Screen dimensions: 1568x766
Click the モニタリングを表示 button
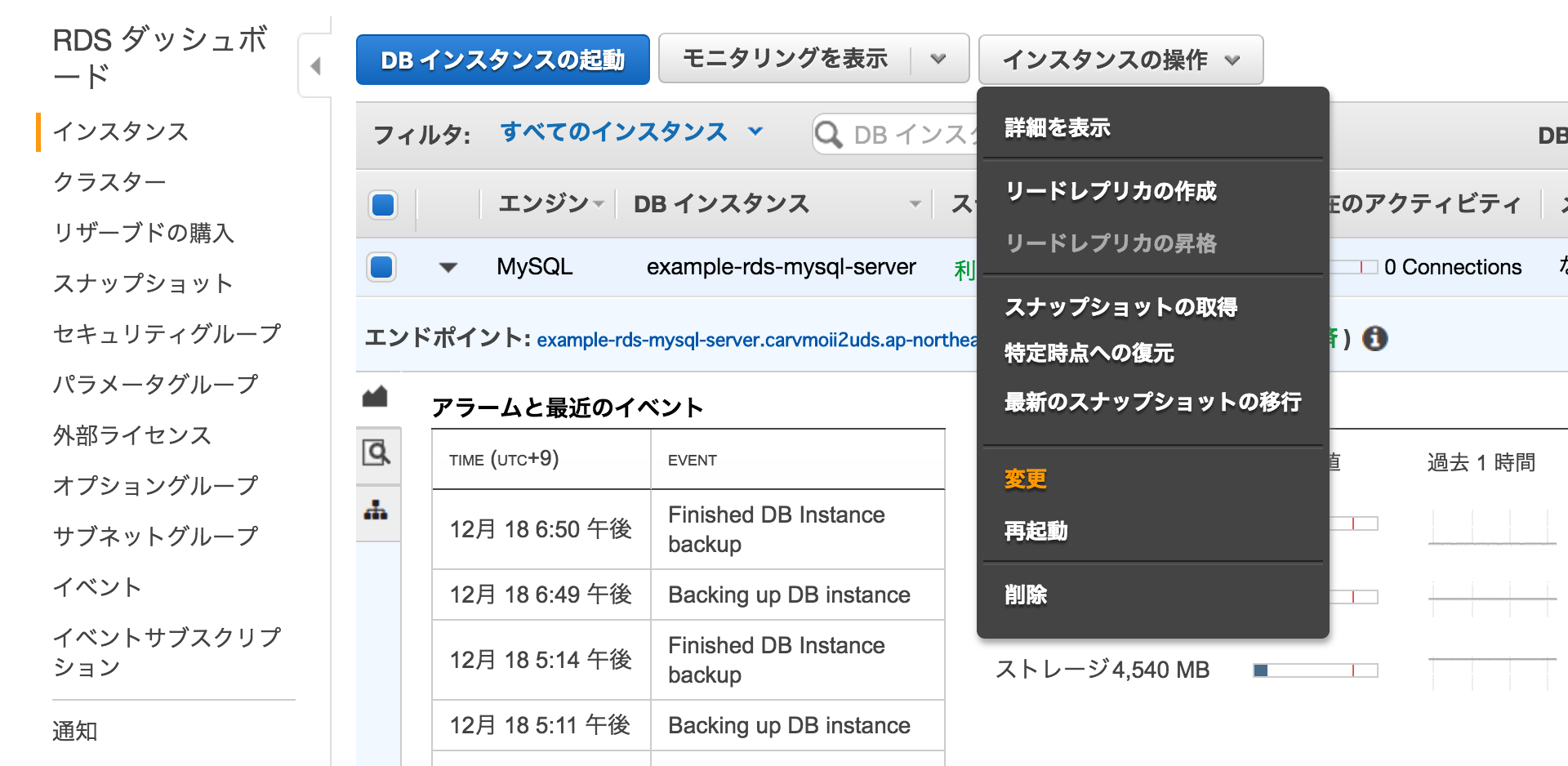[x=785, y=59]
